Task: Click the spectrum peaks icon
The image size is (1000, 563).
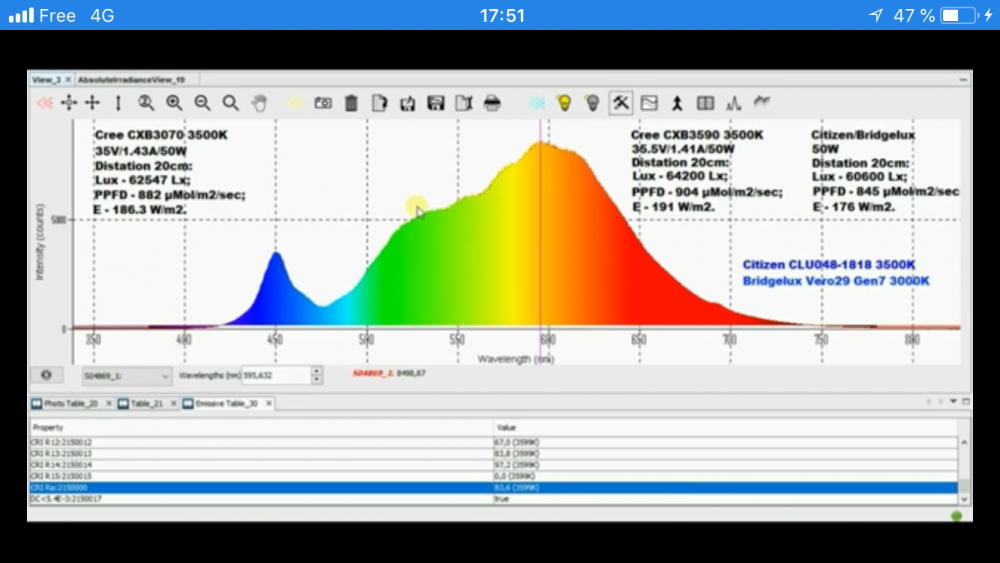Action: tap(733, 103)
